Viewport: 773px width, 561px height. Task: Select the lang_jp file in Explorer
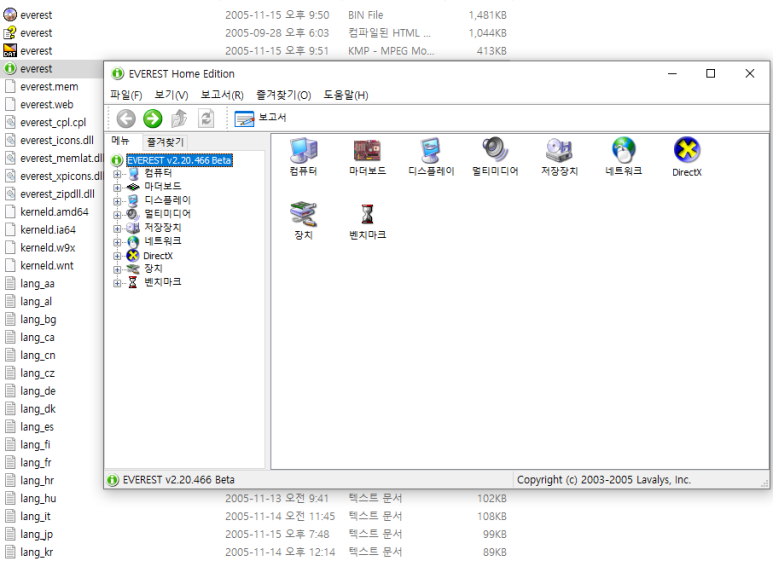[x=36, y=534]
